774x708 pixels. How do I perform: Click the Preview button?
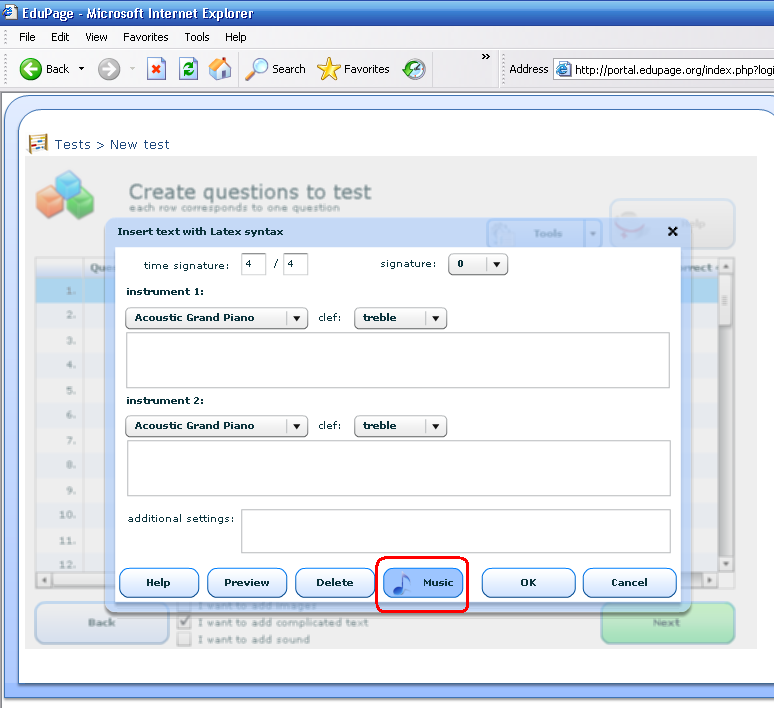tap(247, 583)
